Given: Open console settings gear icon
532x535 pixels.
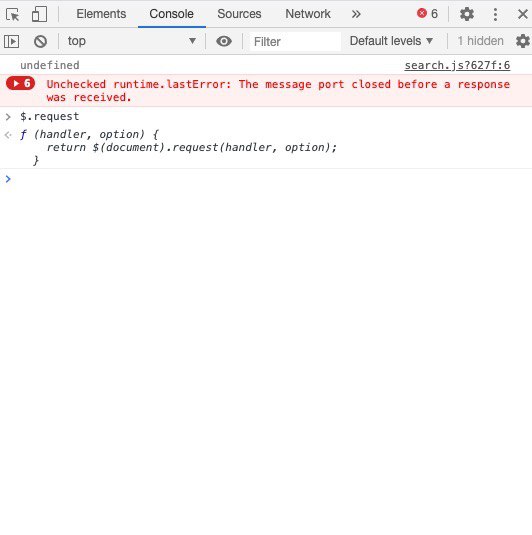Looking at the screenshot, I should 522,41.
